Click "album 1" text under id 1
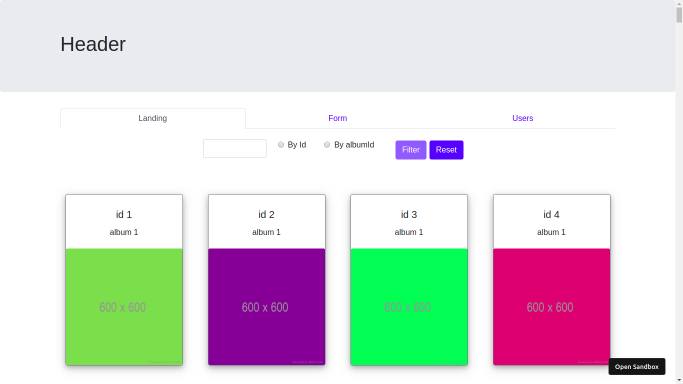Screen dimensions: 683x384 click(124, 232)
